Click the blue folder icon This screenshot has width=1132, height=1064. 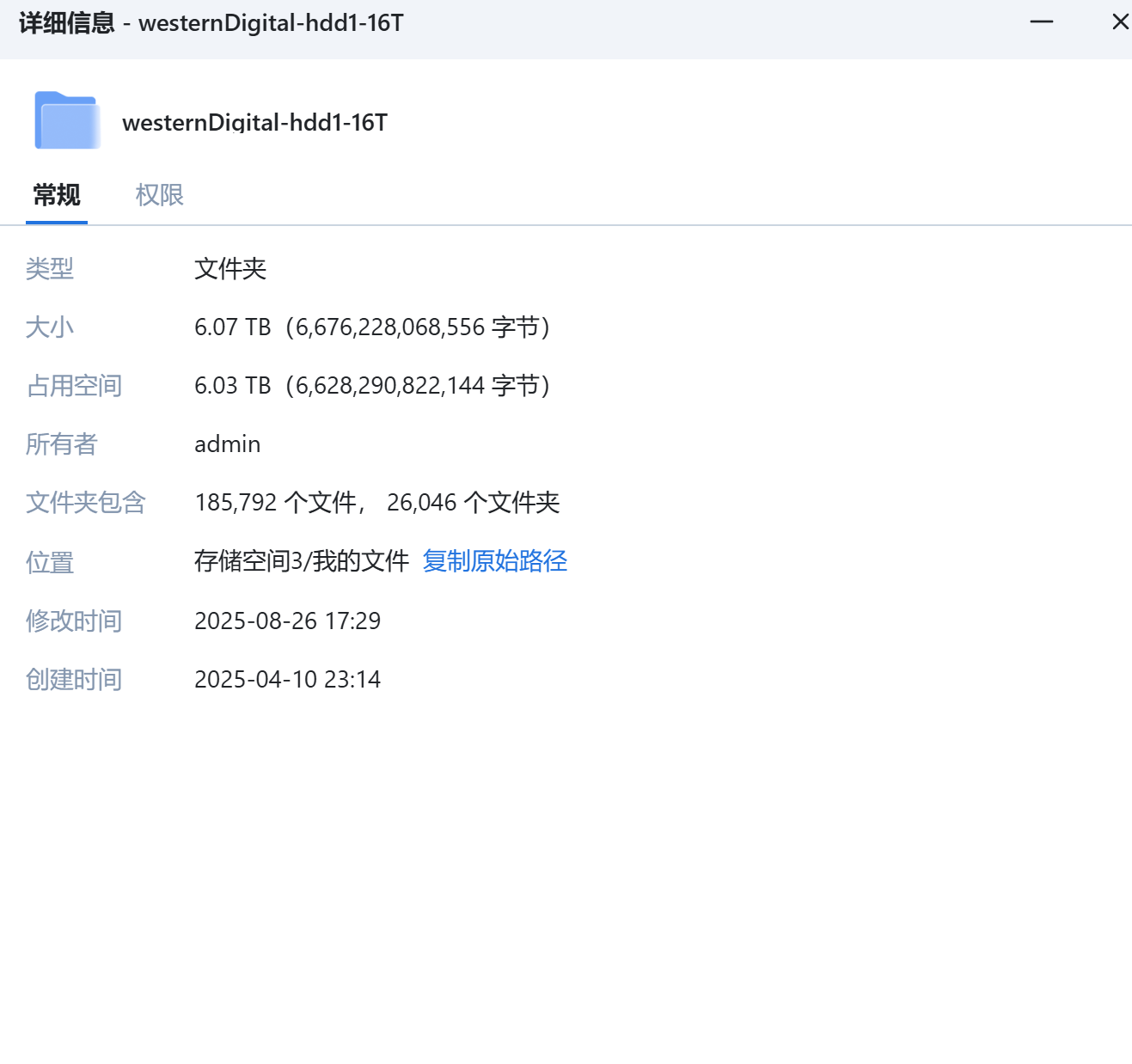67,120
